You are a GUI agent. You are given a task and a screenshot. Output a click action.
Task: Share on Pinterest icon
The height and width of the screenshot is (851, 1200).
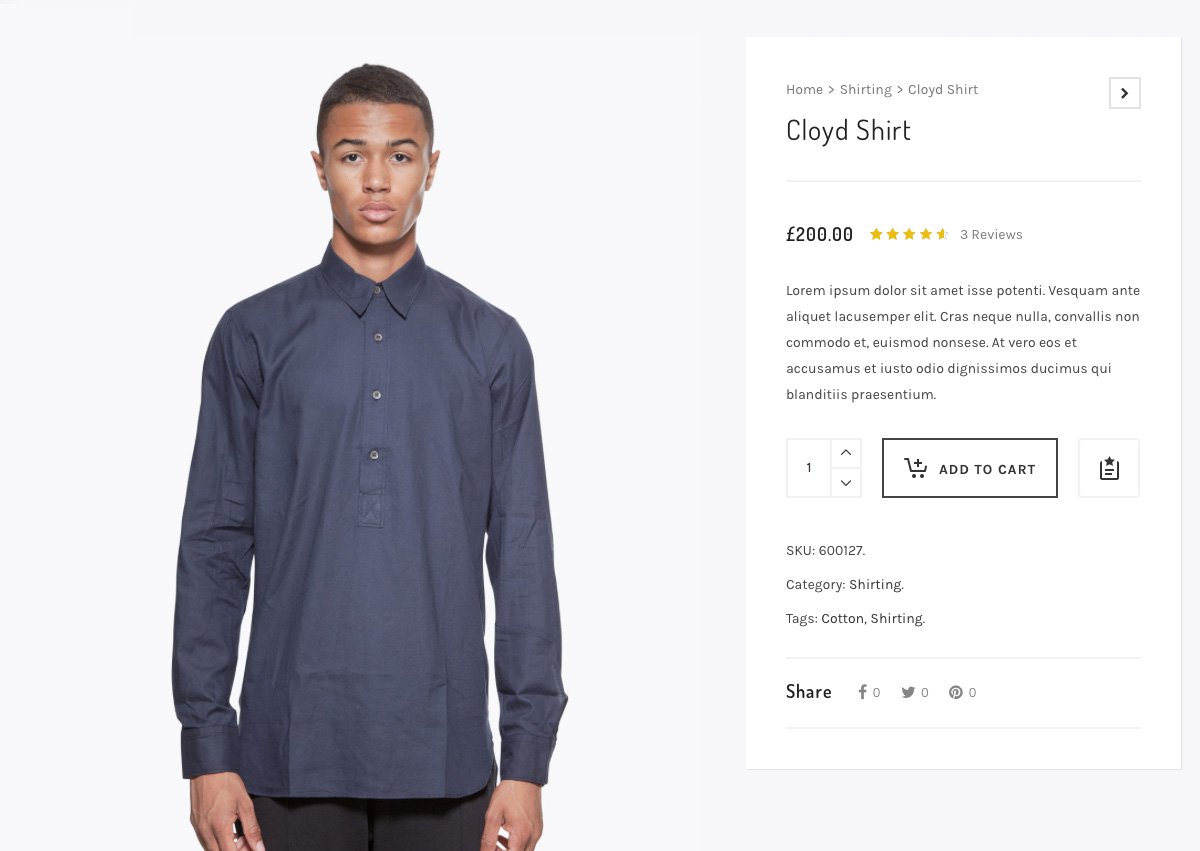point(956,692)
